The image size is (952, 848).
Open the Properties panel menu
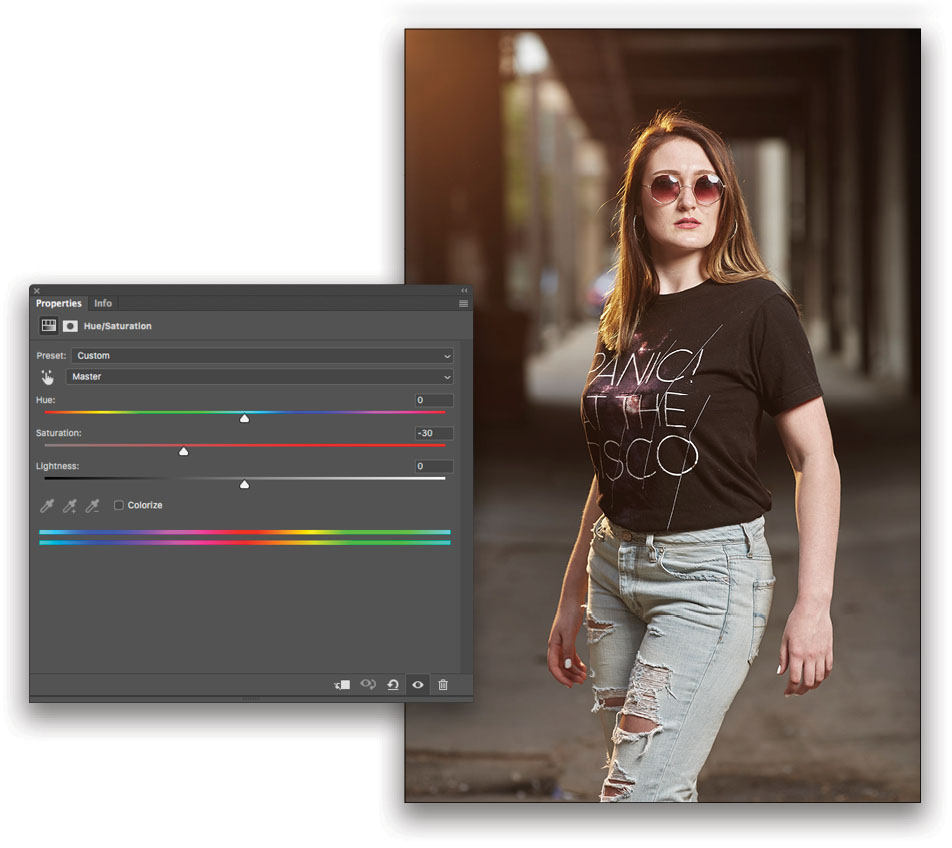tap(462, 303)
